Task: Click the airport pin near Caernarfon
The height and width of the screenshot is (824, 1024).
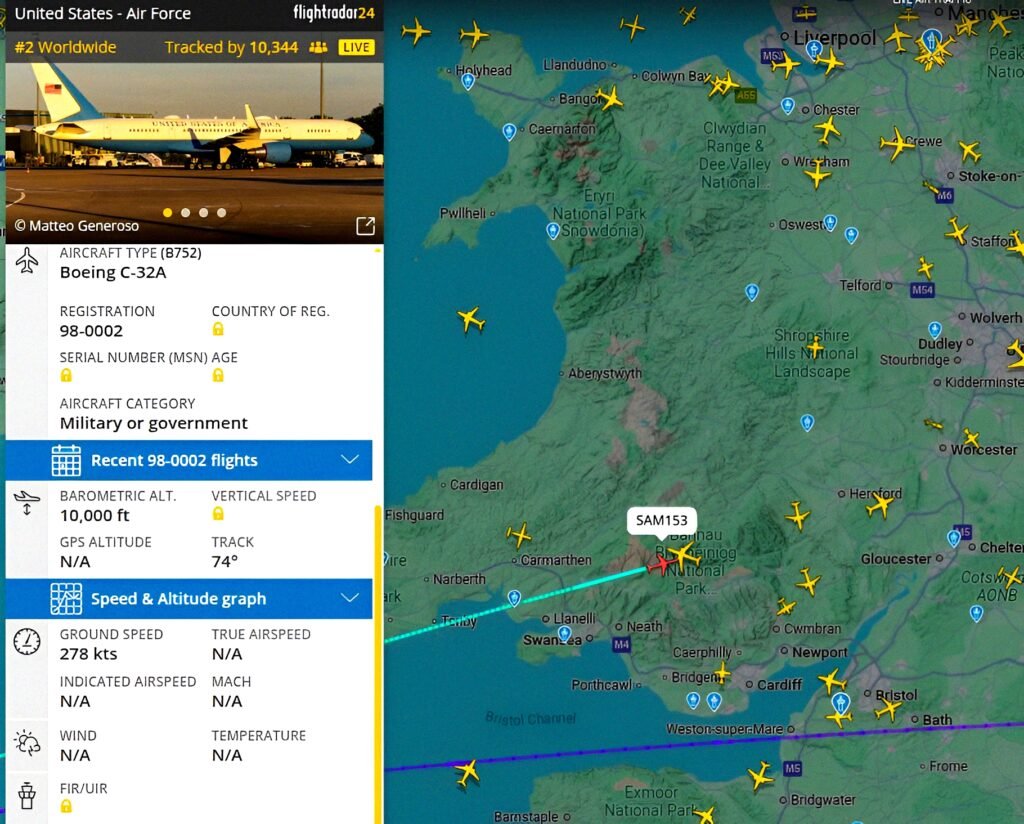Action: tap(509, 131)
